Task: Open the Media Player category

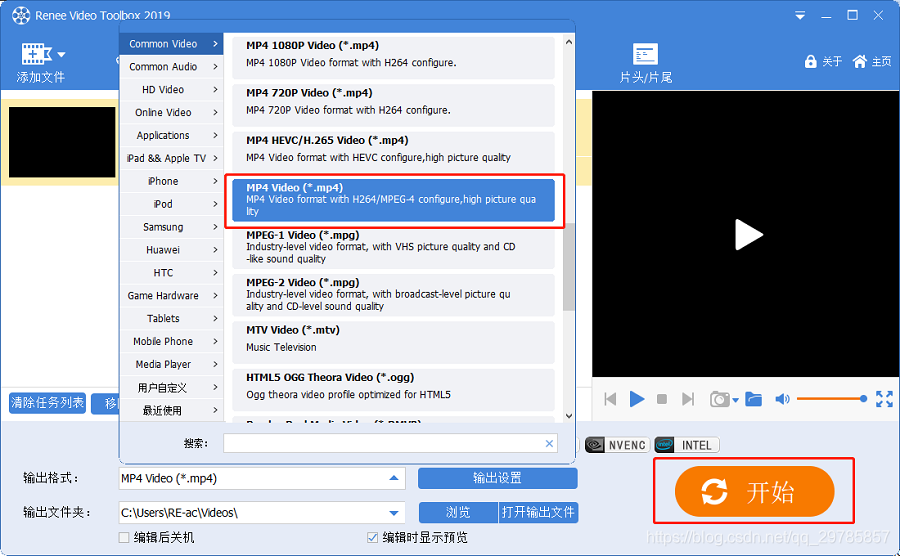Action: point(172,364)
